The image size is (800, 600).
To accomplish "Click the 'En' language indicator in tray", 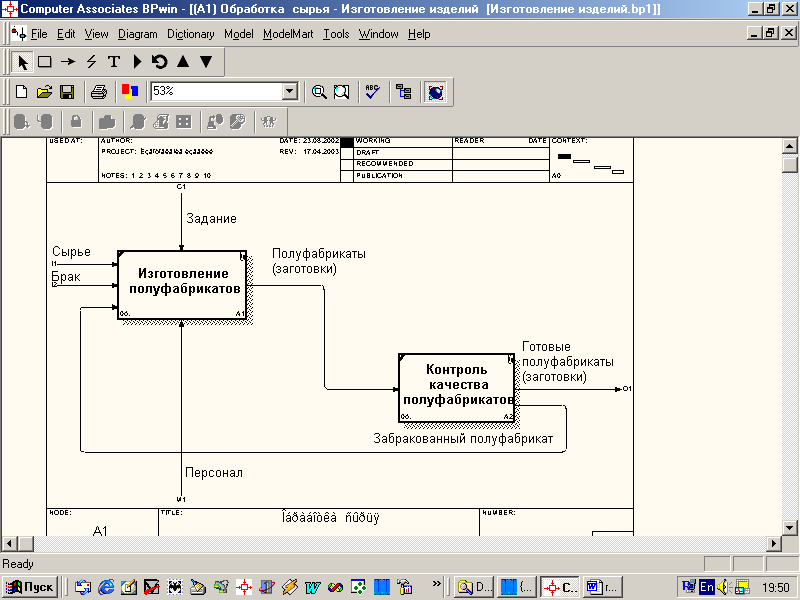I will (707, 587).
